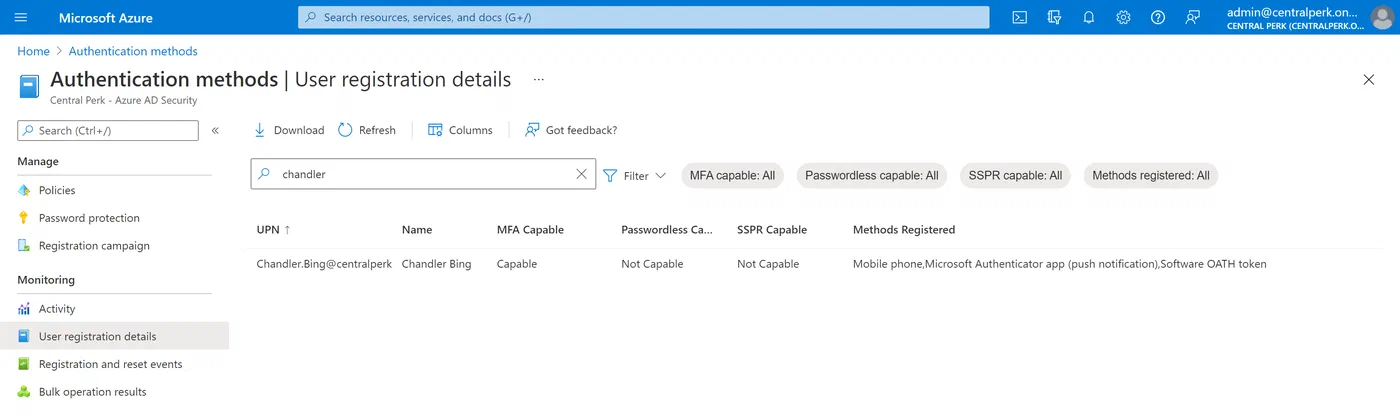Click the search box containing chandler
The image size is (1400, 419).
[x=423, y=174]
